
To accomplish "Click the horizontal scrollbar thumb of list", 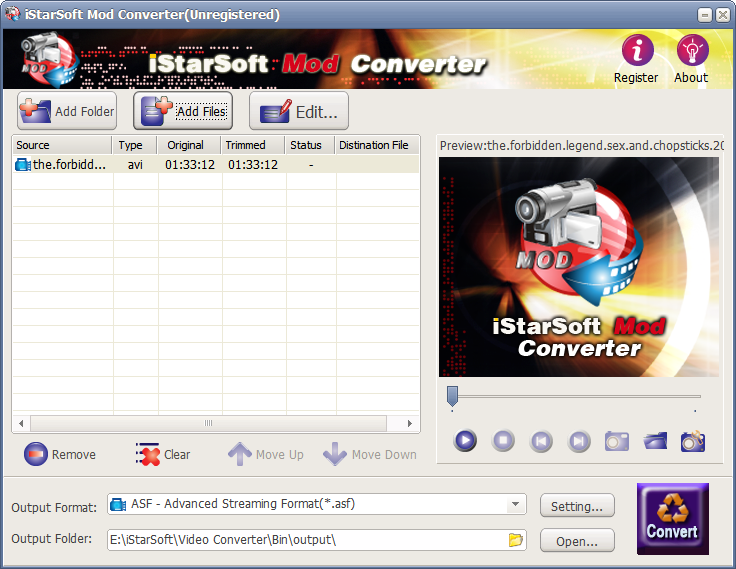I will tap(208, 423).
